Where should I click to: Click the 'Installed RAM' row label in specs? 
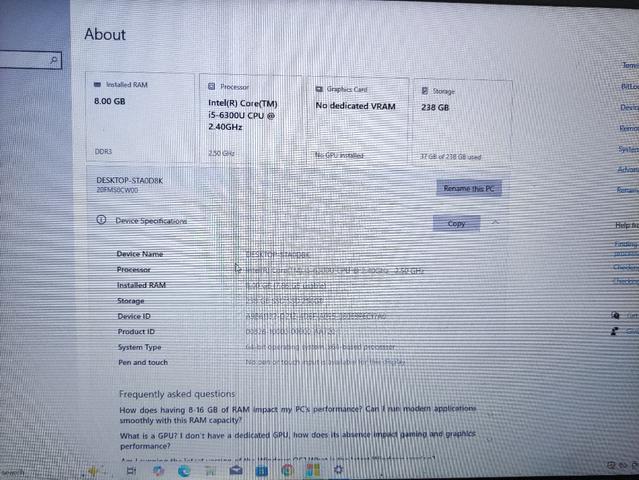point(141,285)
